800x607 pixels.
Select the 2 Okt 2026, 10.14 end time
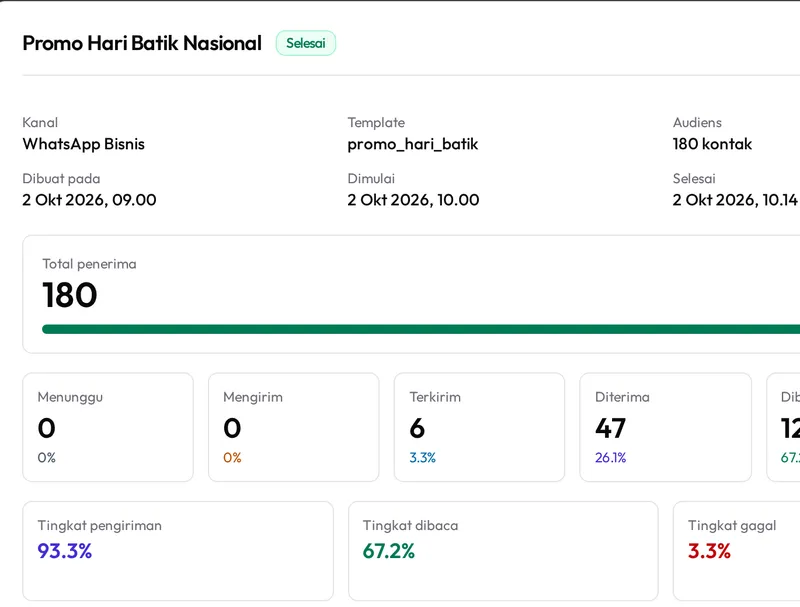[x=735, y=200]
